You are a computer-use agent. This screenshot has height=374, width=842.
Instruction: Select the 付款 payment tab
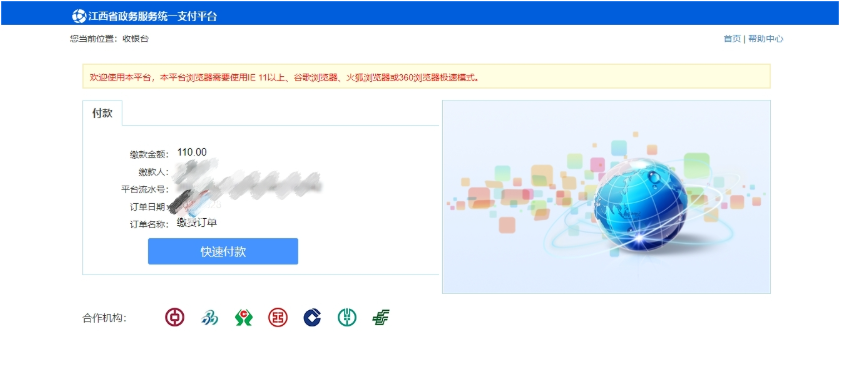pos(102,113)
